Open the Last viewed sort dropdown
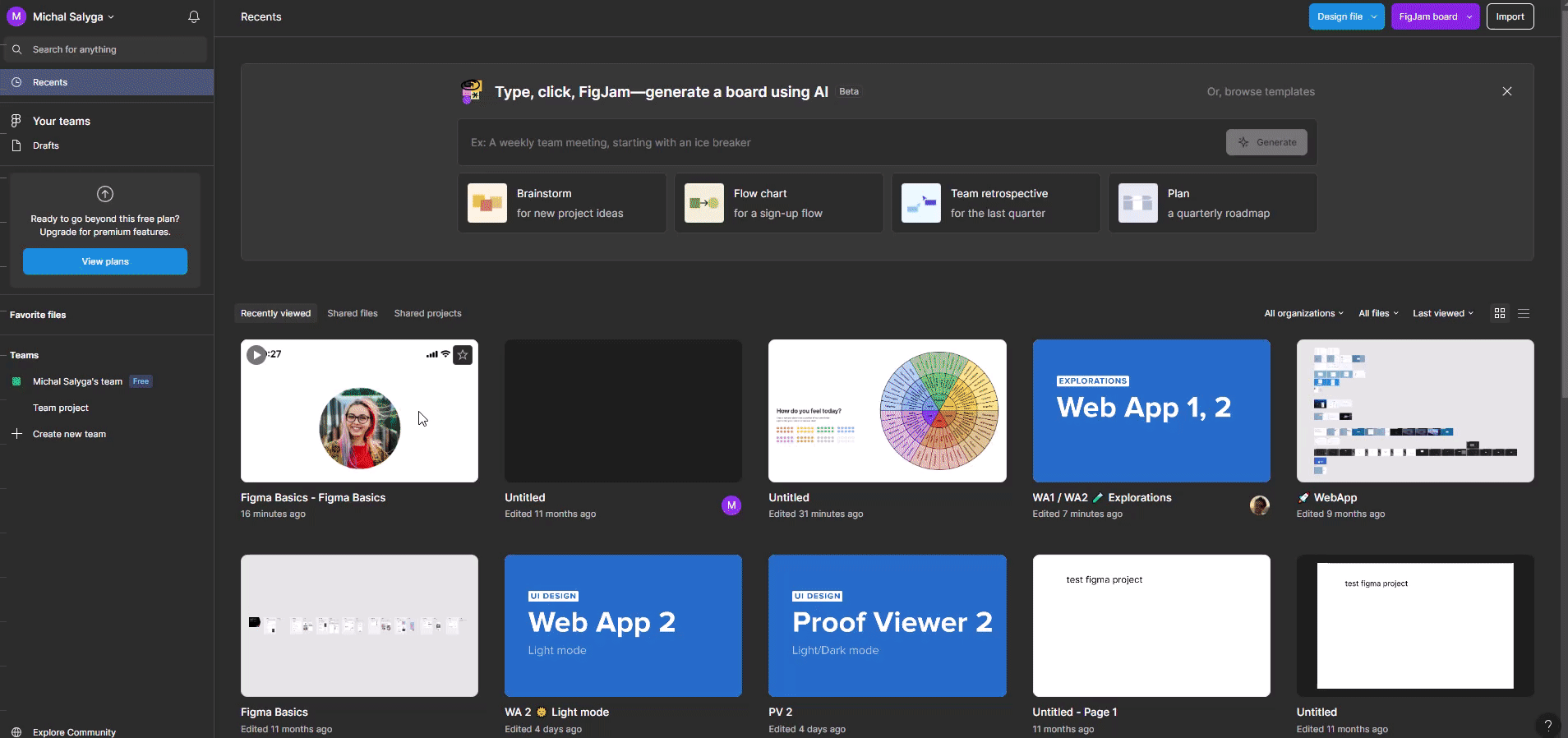The height and width of the screenshot is (738, 1568). point(1443,313)
